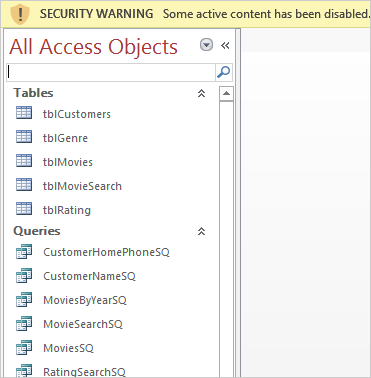The image size is (371, 378).
Task: Click the tblRating table icon
Action: (24, 209)
